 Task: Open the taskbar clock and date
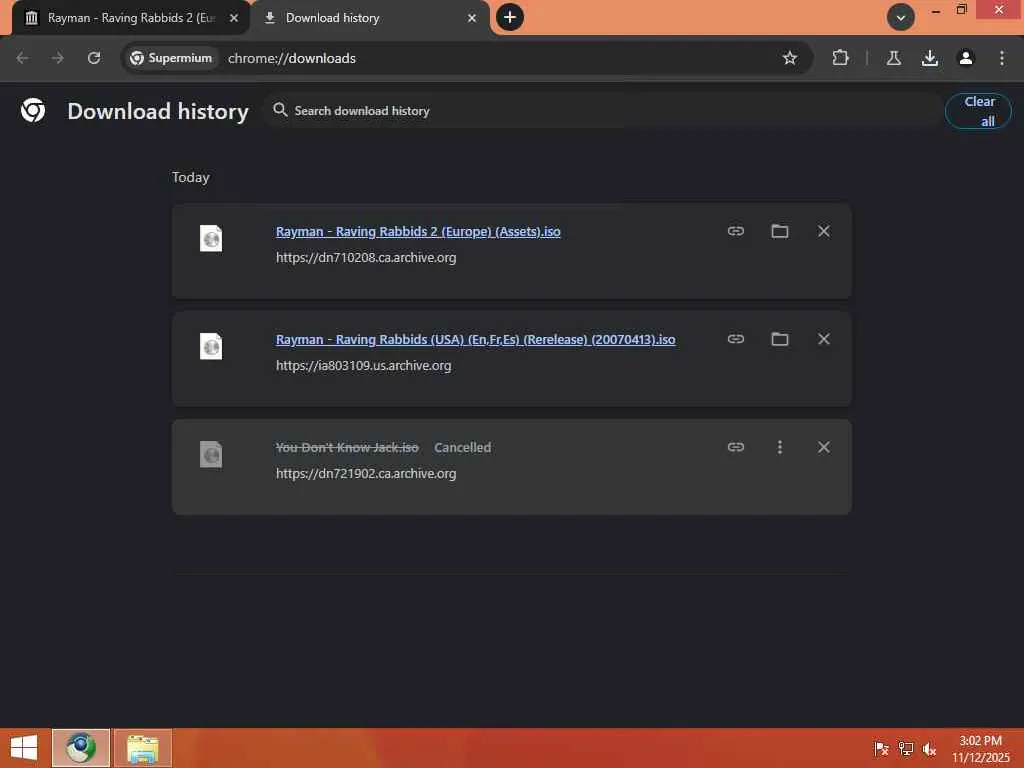click(980, 748)
